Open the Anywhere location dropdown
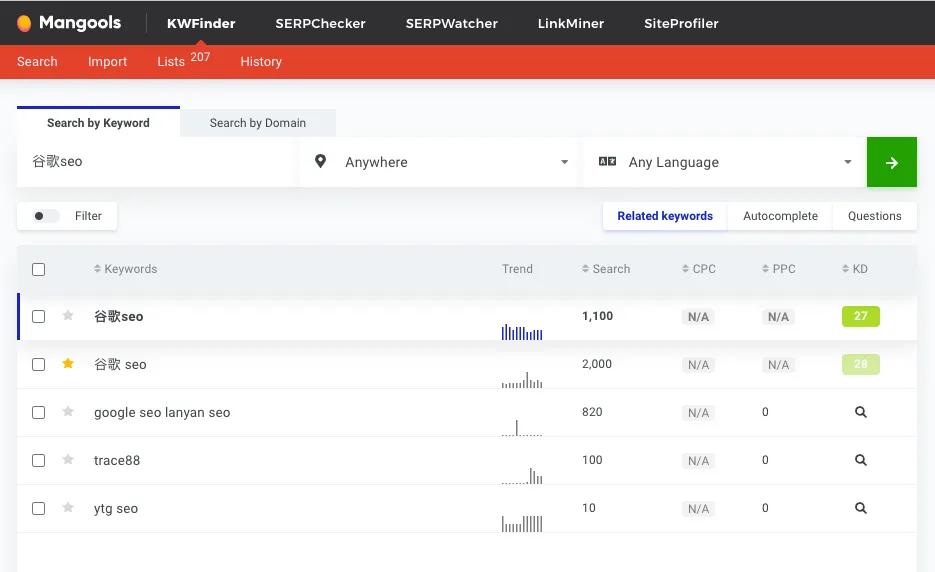This screenshot has width=935, height=572. (x=440, y=162)
